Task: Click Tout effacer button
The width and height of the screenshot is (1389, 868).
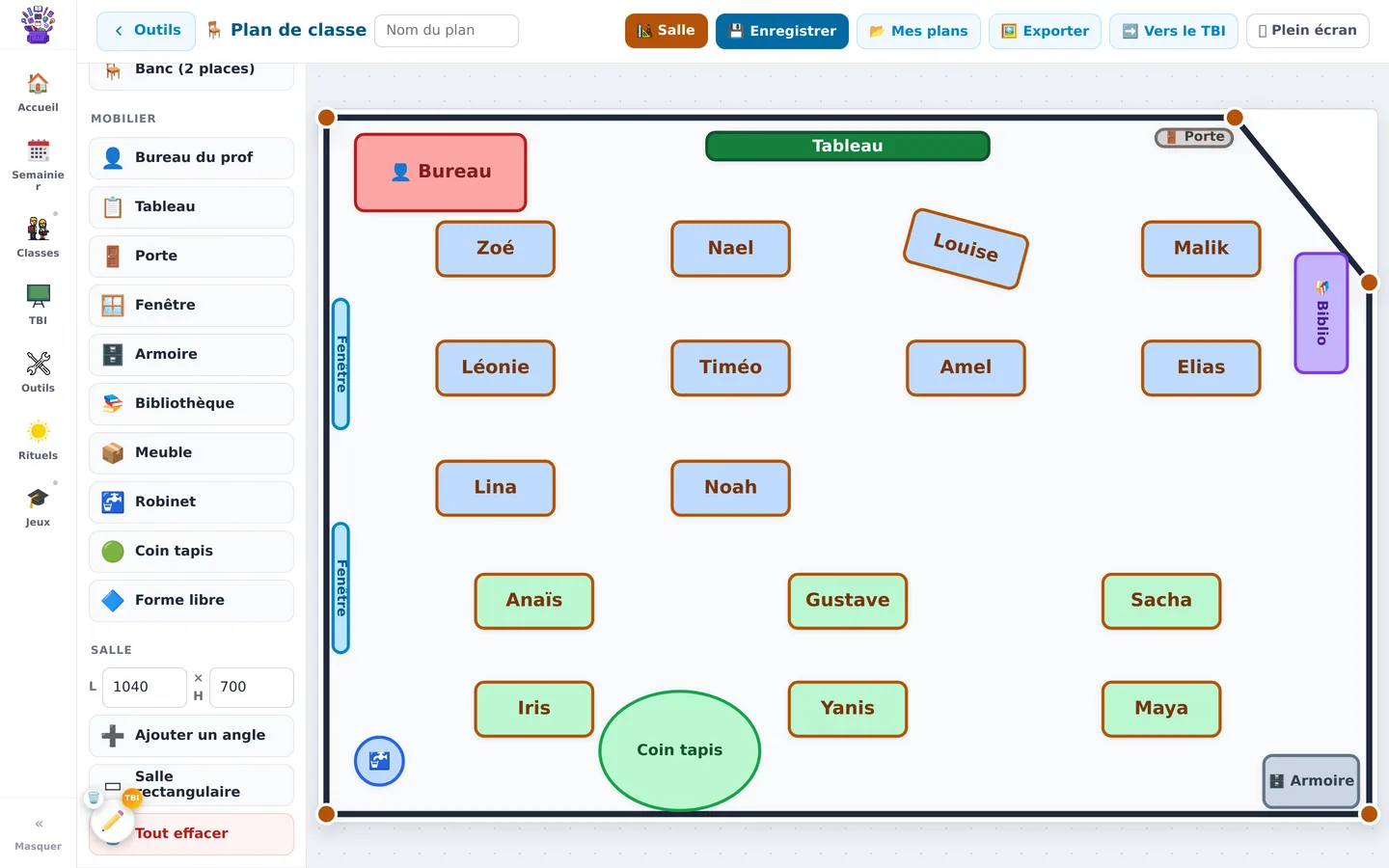Action: tap(191, 833)
